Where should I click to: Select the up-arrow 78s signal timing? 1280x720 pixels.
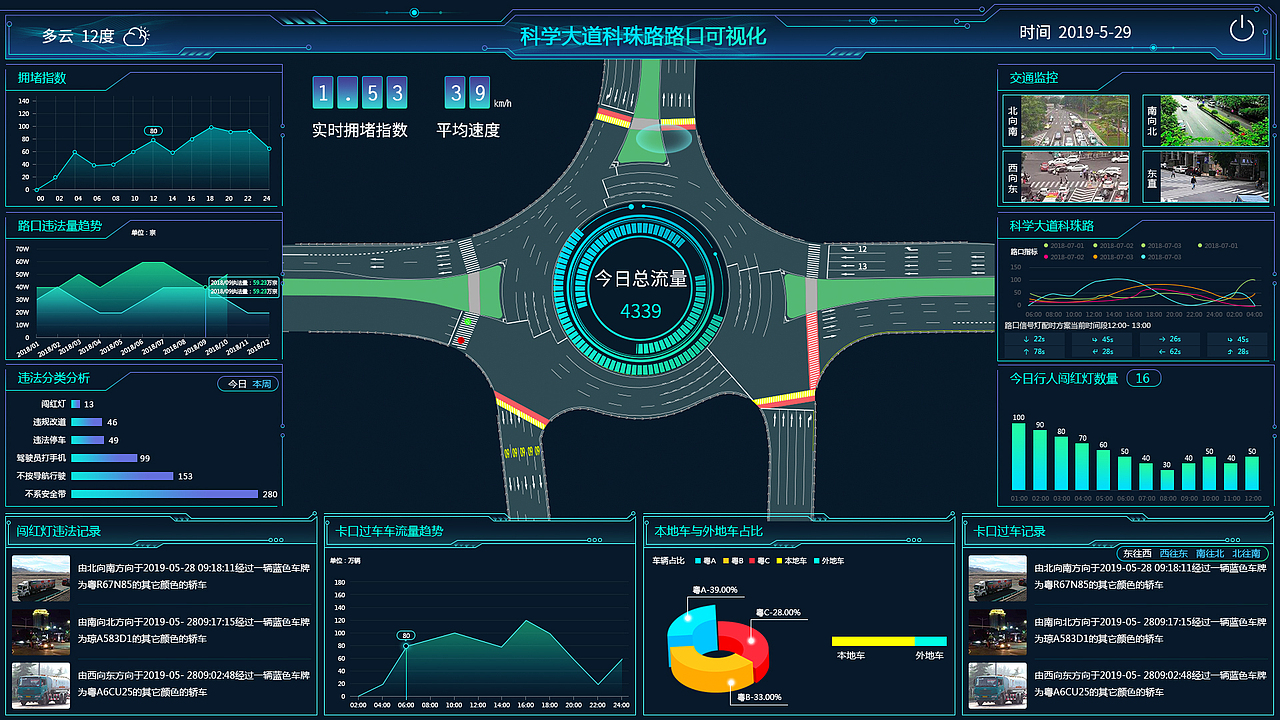pos(1035,351)
